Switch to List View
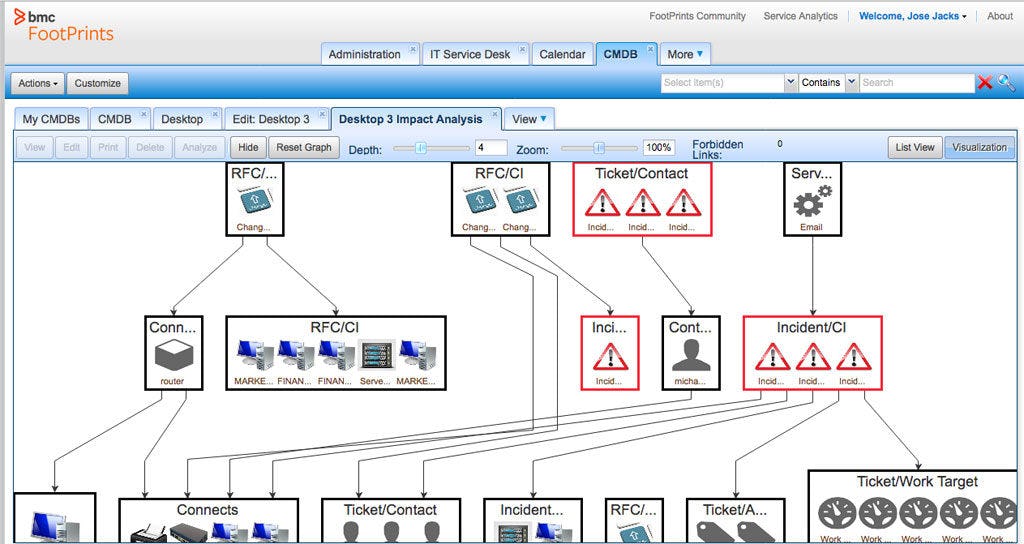The height and width of the screenshot is (544, 1024). click(x=915, y=147)
